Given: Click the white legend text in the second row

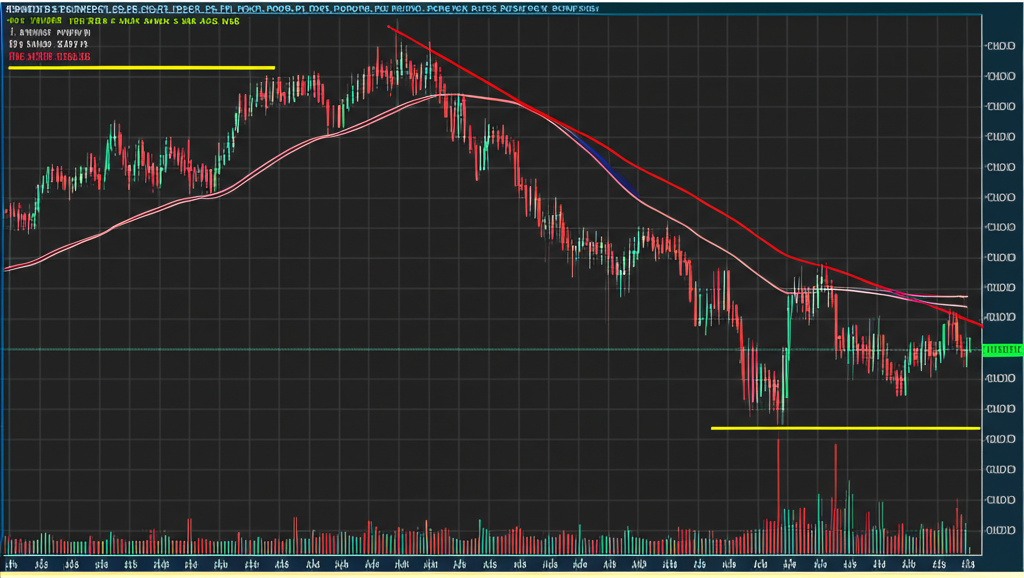Looking at the screenshot, I should pyautogui.click(x=50, y=32).
